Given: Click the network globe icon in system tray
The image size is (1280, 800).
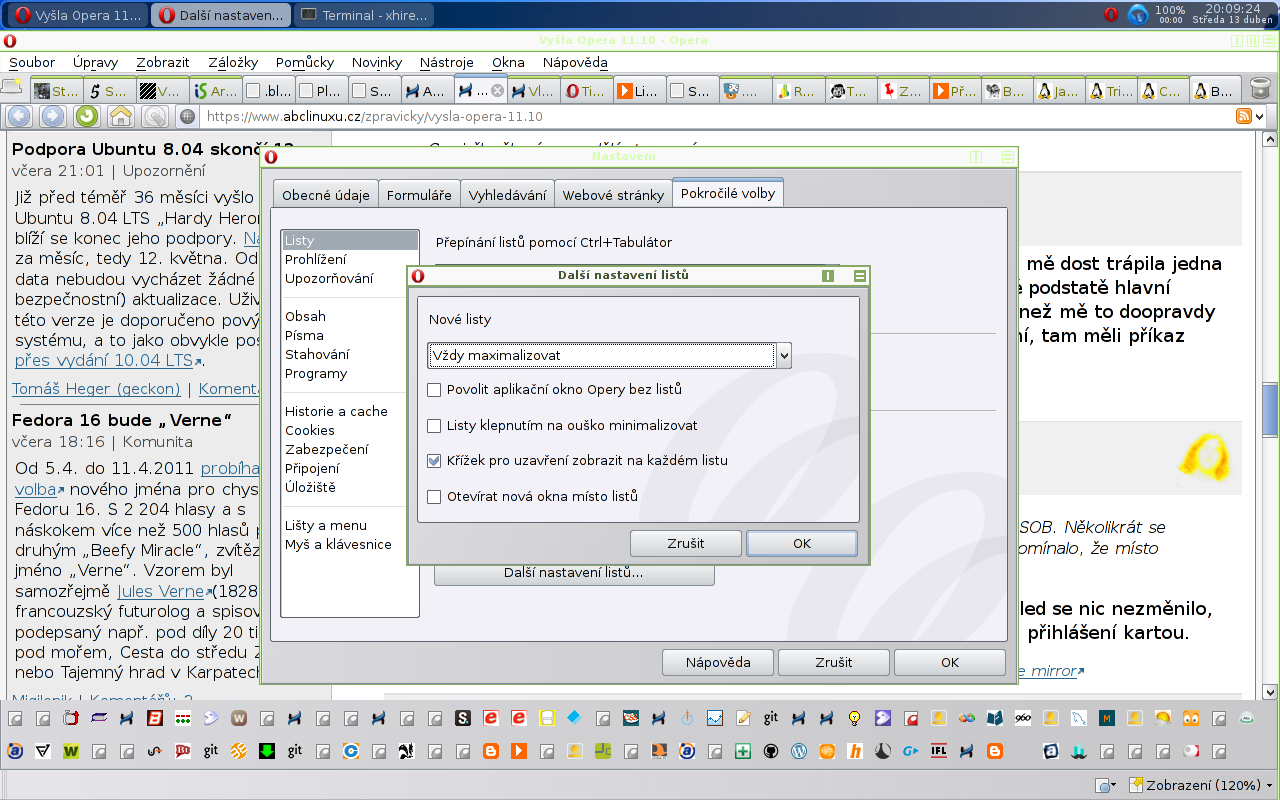Looking at the screenshot, I should pyautogui.click(x=1138, y=14).
